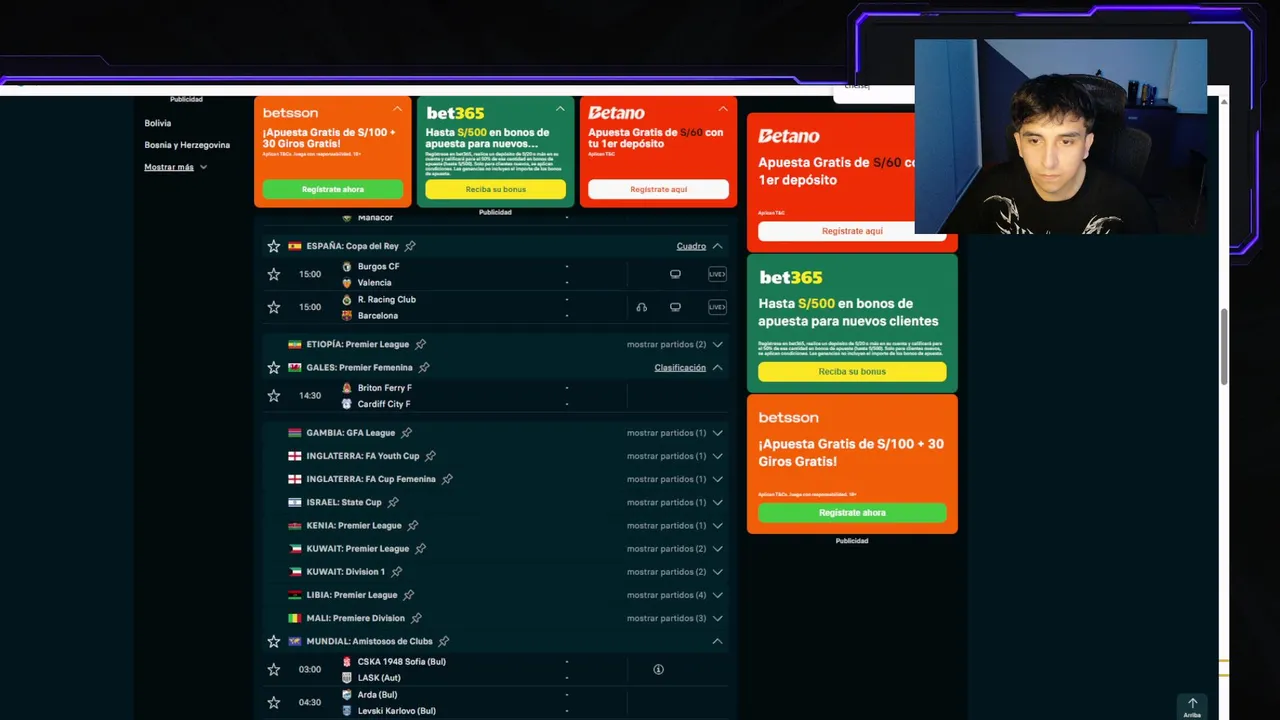
Task: Pin the Inglaterra FA Cup Femenina
Action: tap(447, 479)
